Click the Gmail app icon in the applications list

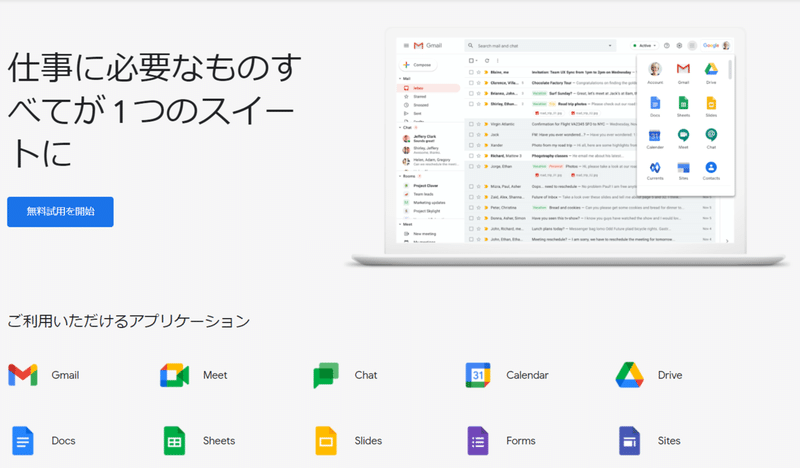coord(23,375)
